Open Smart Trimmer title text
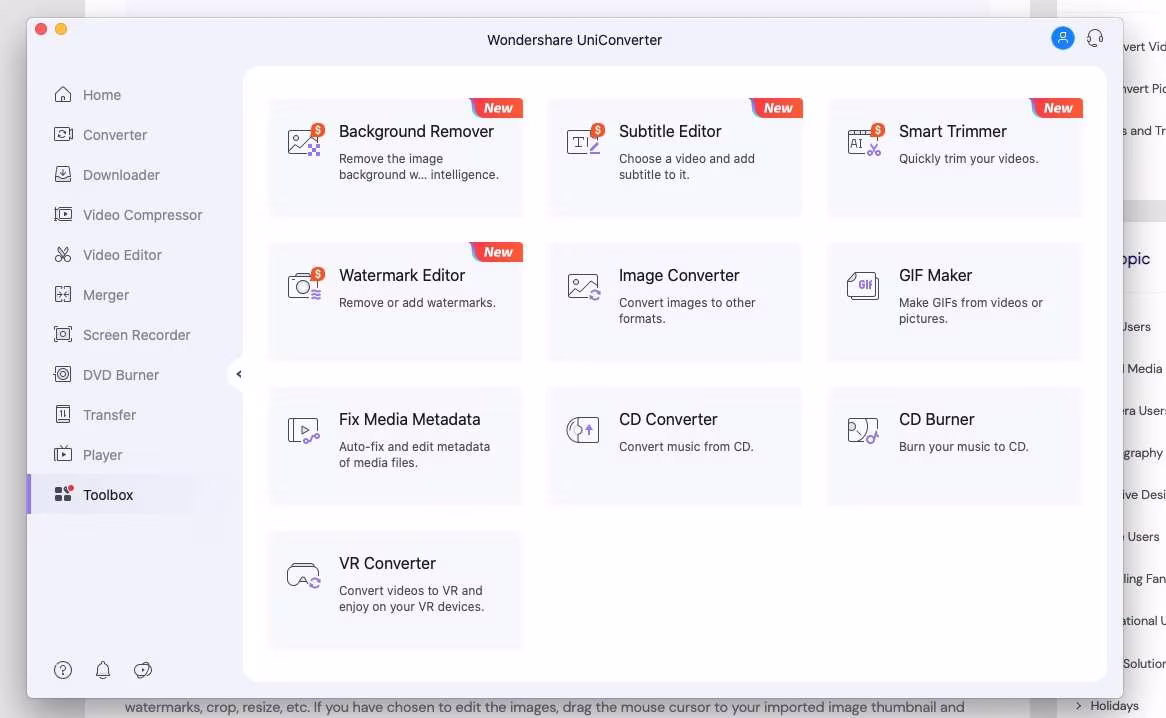This screenshot has height=718, width=1166. tap(953, 131)
